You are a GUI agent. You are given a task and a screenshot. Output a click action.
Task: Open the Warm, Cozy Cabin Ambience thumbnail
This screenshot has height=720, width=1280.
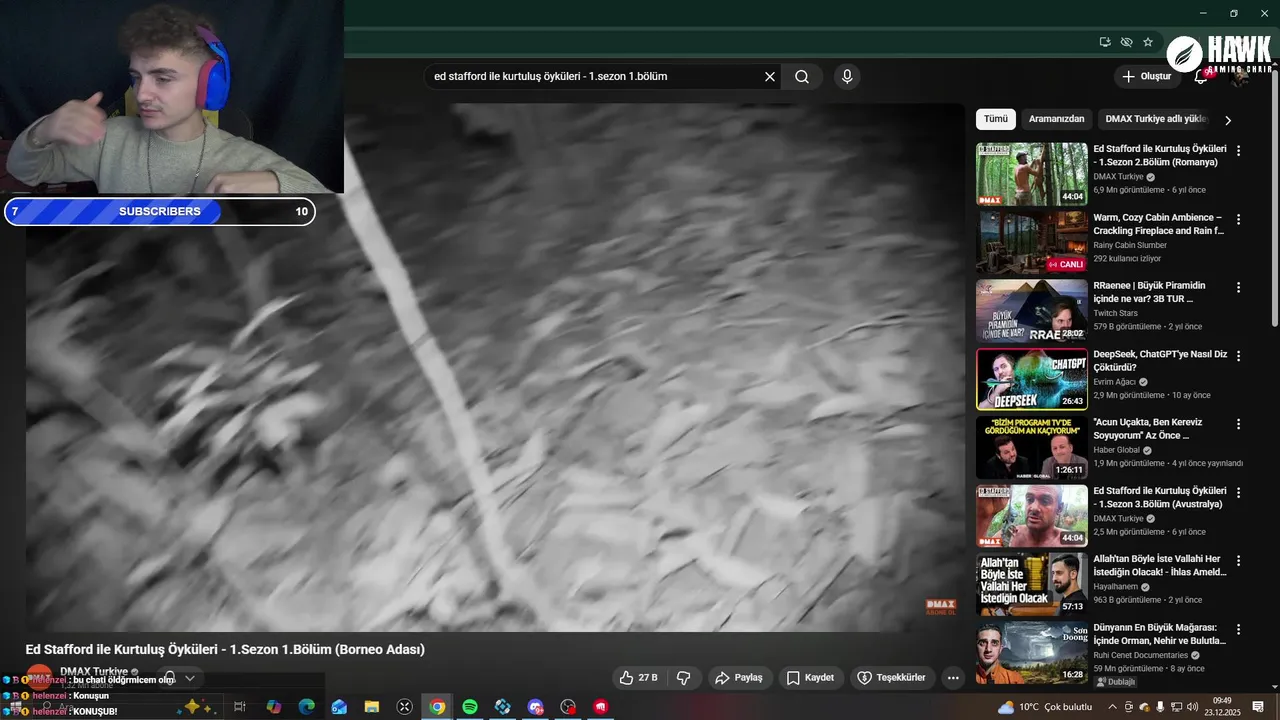[x=1032, y=242]
